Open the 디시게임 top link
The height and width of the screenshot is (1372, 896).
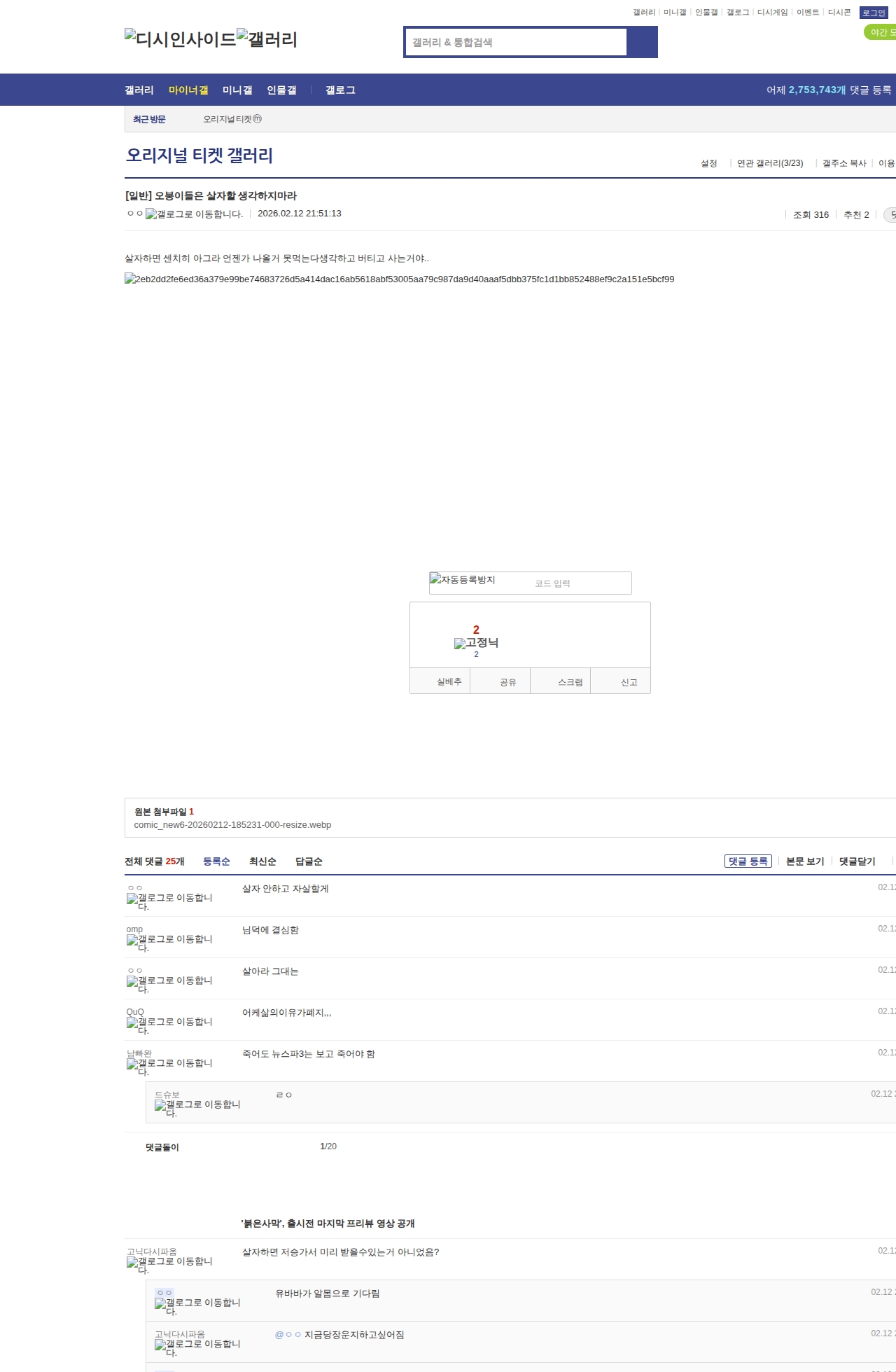coord(773,13)
